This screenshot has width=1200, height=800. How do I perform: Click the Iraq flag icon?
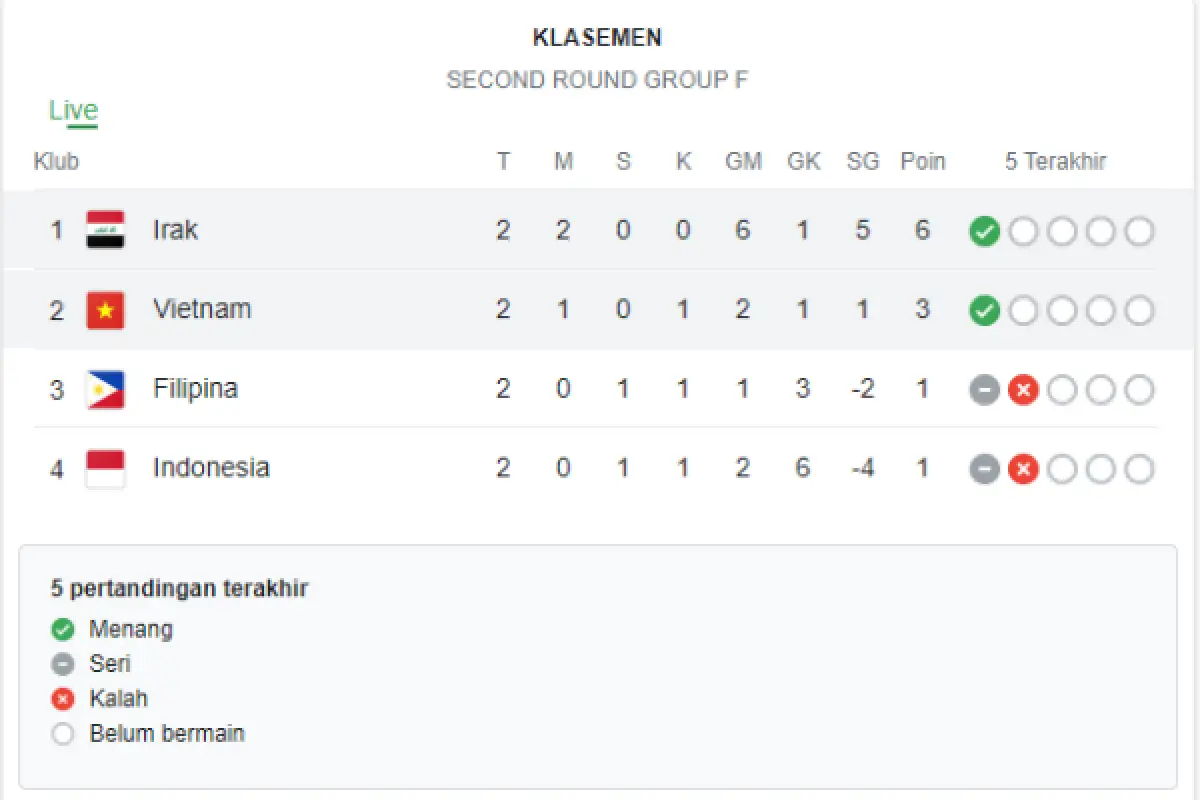click(x=106, y=229)
